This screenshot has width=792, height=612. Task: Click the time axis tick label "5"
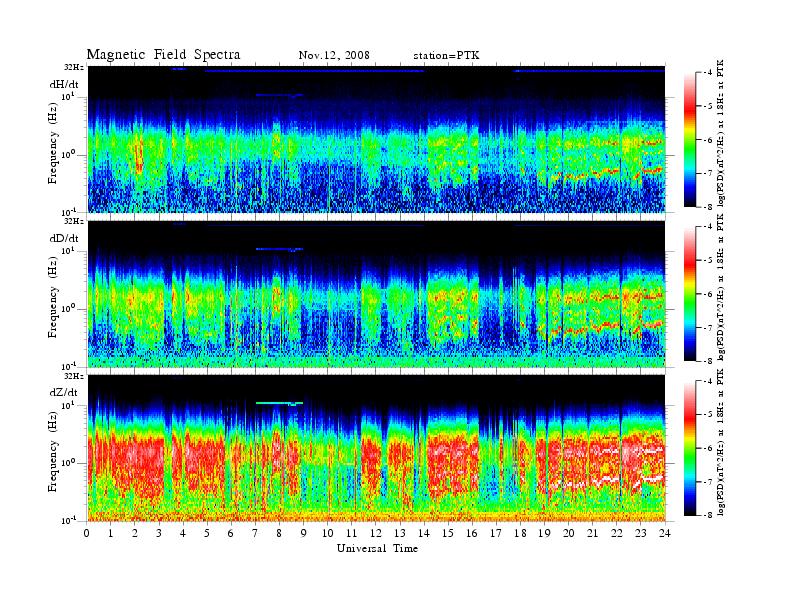(x=207, y=533)
